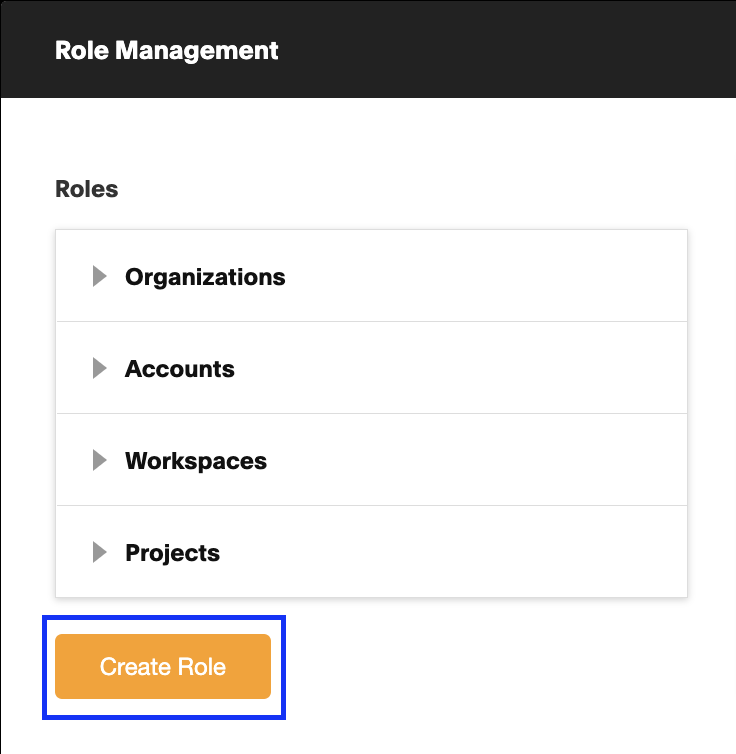Click the gray arrow icon beside Accounts

pos(100,368)
